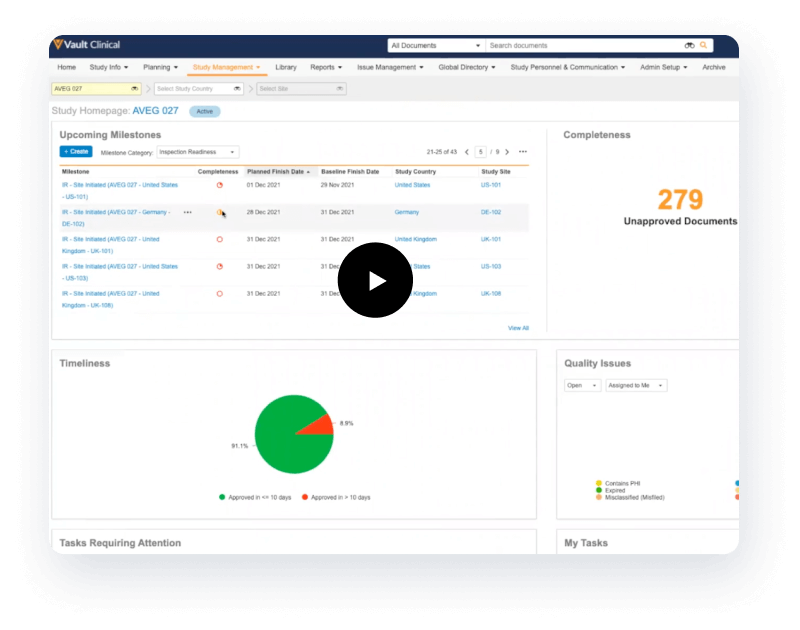The height and width of the screenshot is (630, 800).
Task: Open the All Documents dropdown
Action: 435,45
